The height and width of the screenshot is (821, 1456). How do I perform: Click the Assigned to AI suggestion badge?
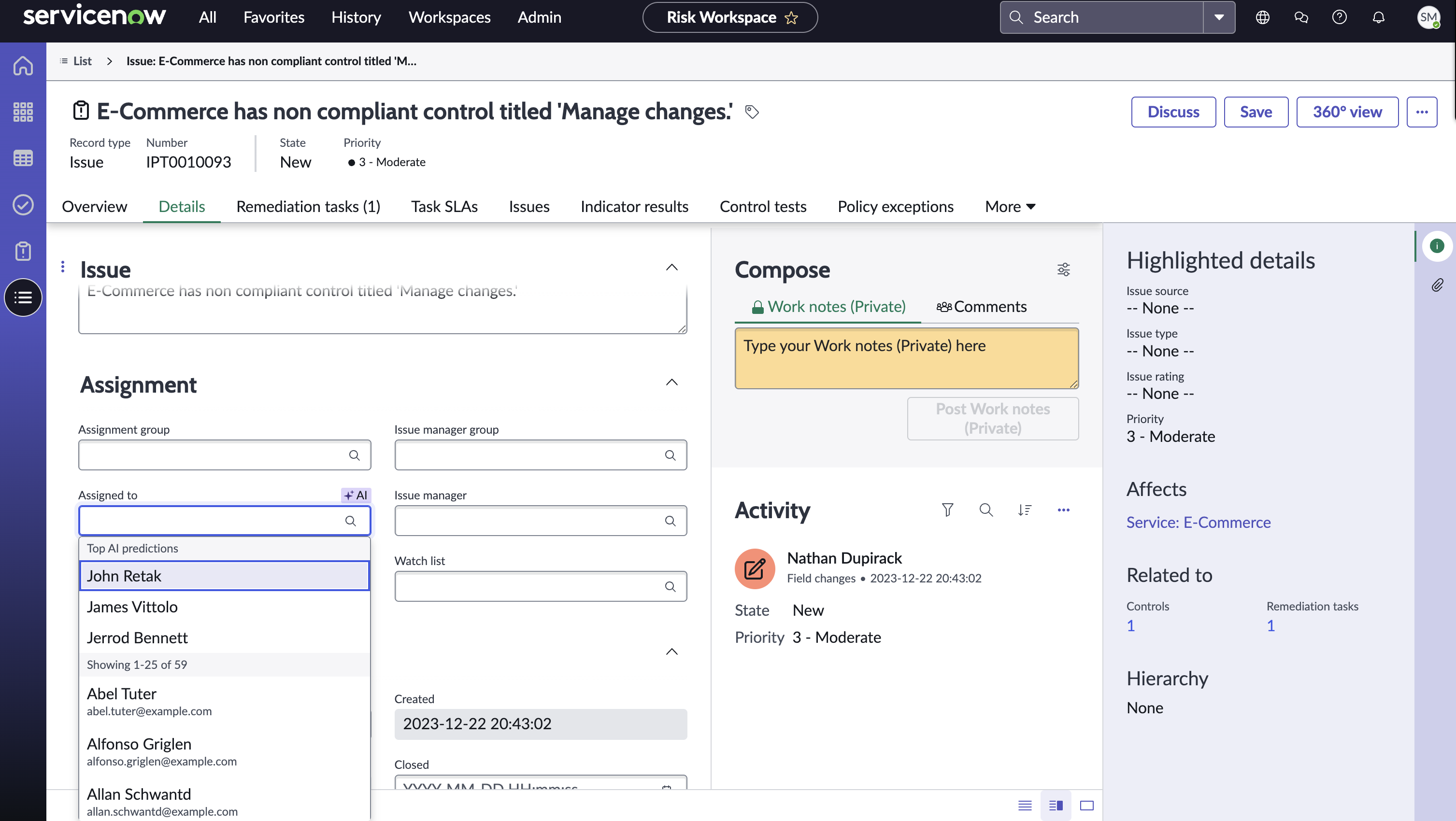pyautogui.click(x=356, y=495)
